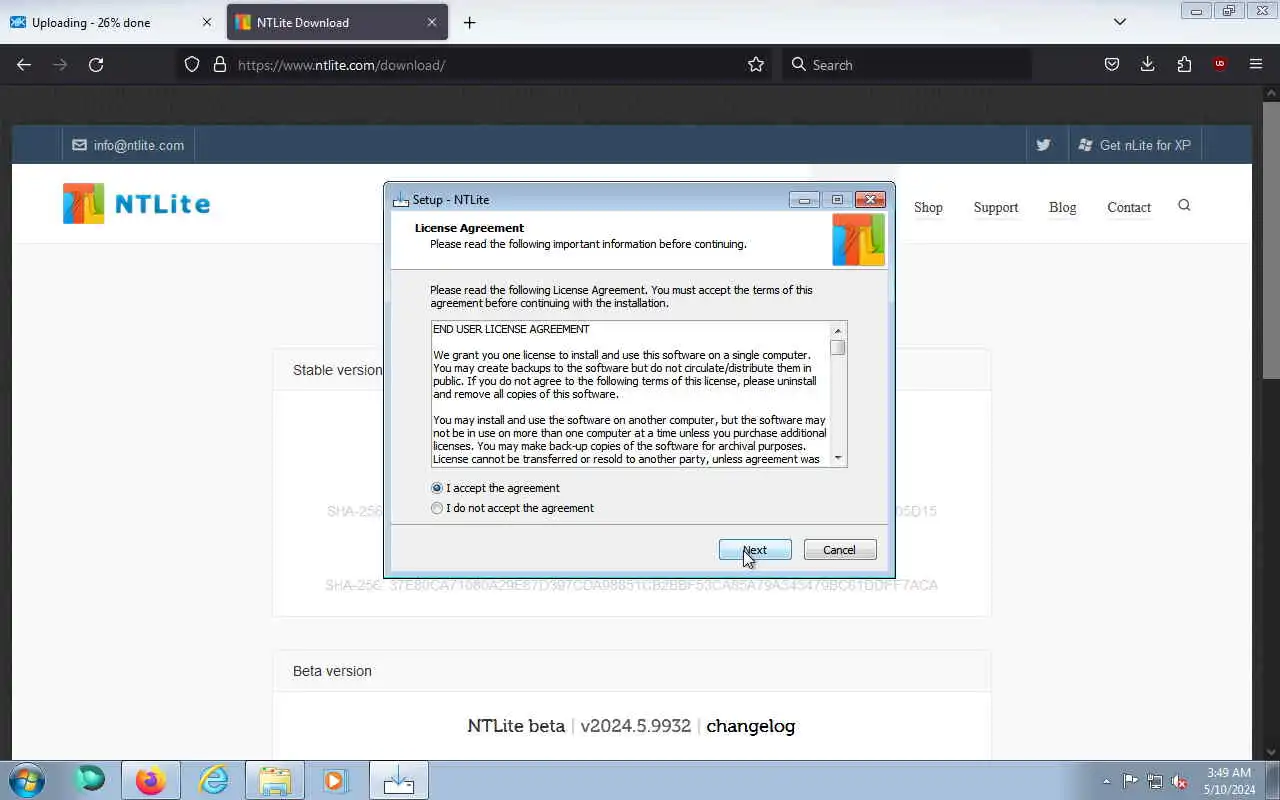
Task: Click license text scrollbar up arrow
Action: (x=838, y=330)
